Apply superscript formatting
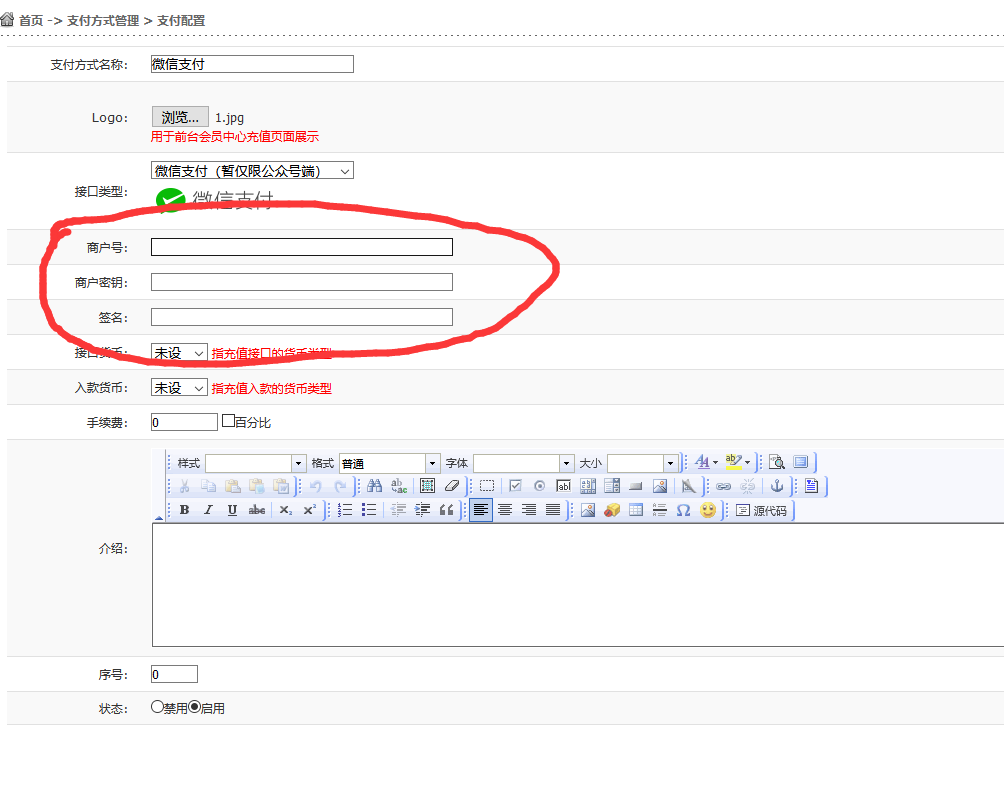 point(310,510)
